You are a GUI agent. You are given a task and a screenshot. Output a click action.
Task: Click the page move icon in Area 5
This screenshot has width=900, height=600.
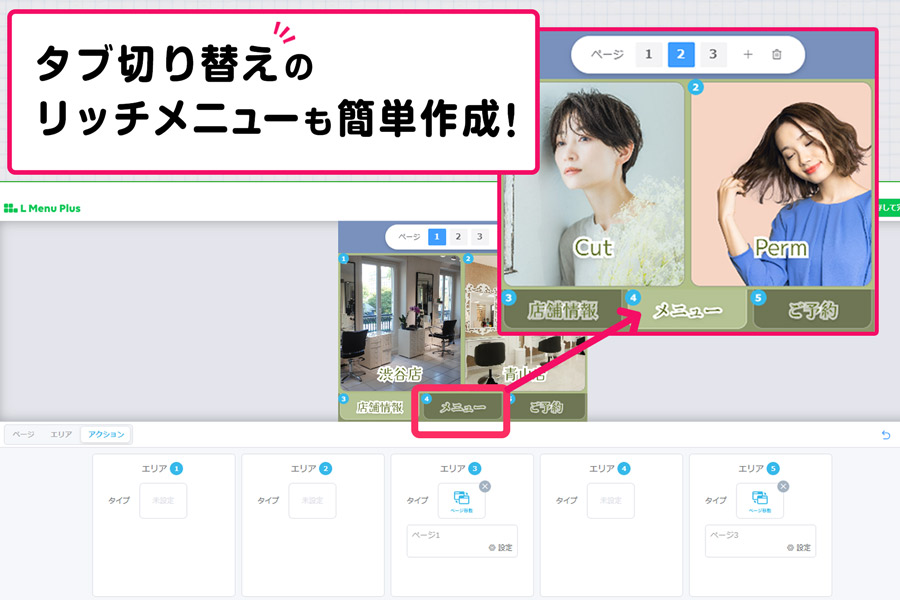click(759, 500)
